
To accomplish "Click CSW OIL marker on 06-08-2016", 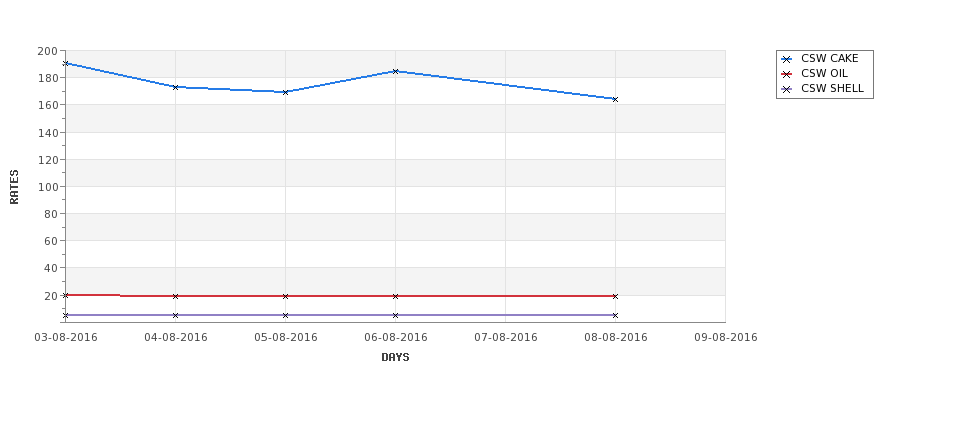I will point(395,297).
